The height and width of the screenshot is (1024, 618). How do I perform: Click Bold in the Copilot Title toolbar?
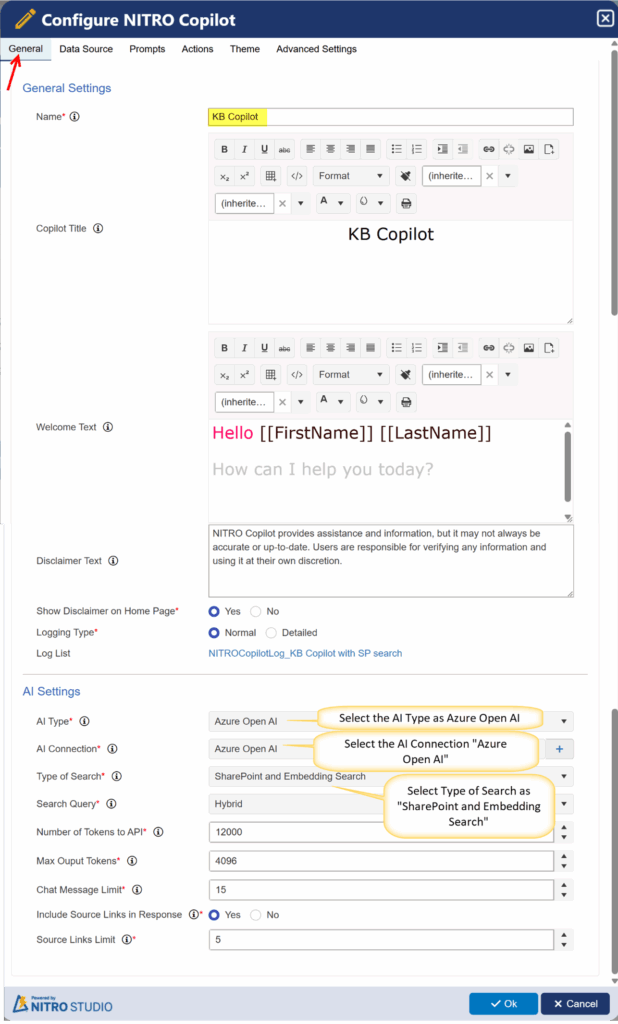224,149
